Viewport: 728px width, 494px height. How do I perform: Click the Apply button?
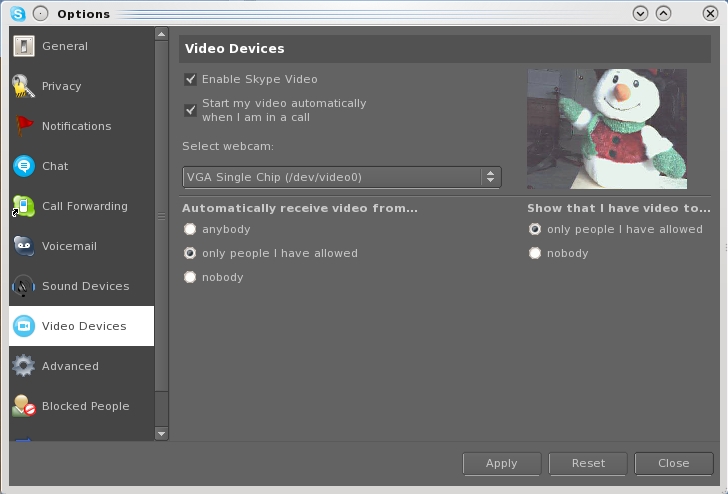(502, 463)
